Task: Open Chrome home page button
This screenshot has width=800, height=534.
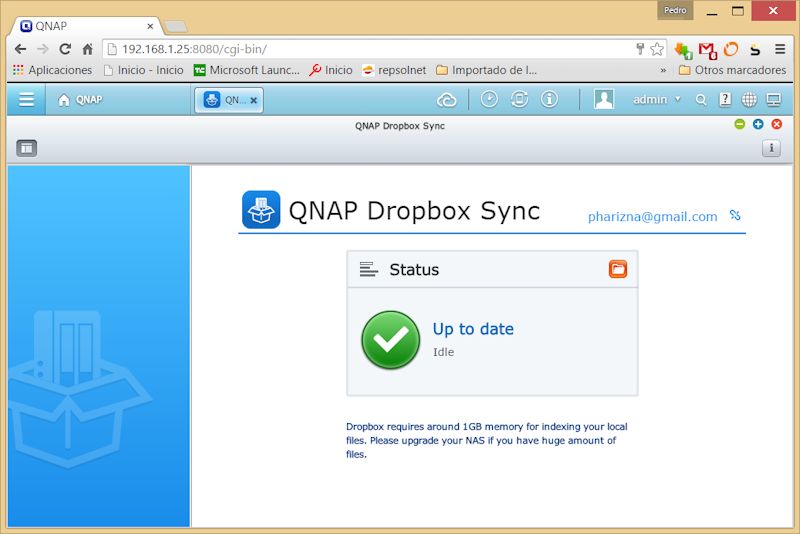Action: [88, 49]
